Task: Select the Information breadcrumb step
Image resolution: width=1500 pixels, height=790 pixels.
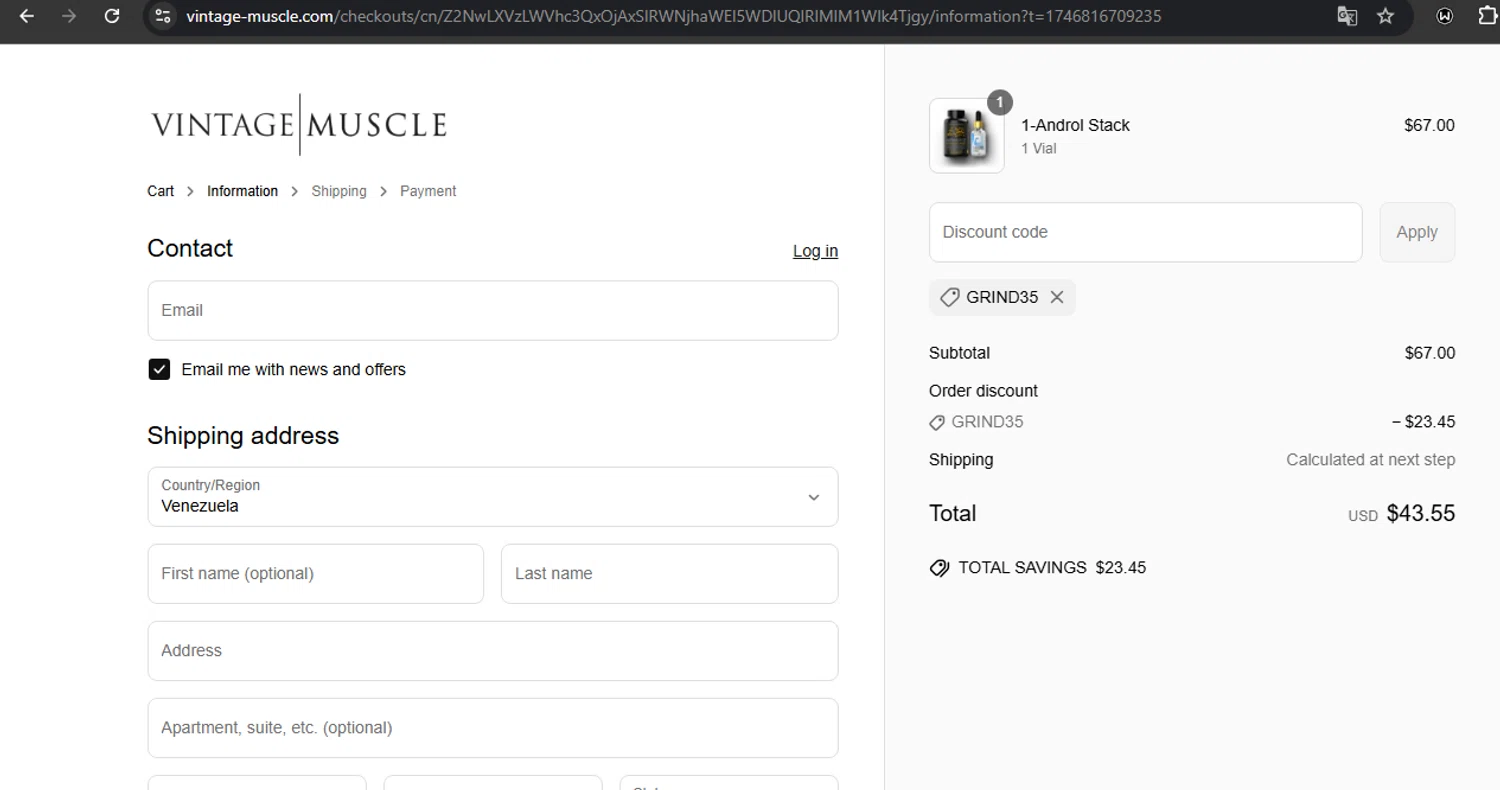Action: pos(242,191)
